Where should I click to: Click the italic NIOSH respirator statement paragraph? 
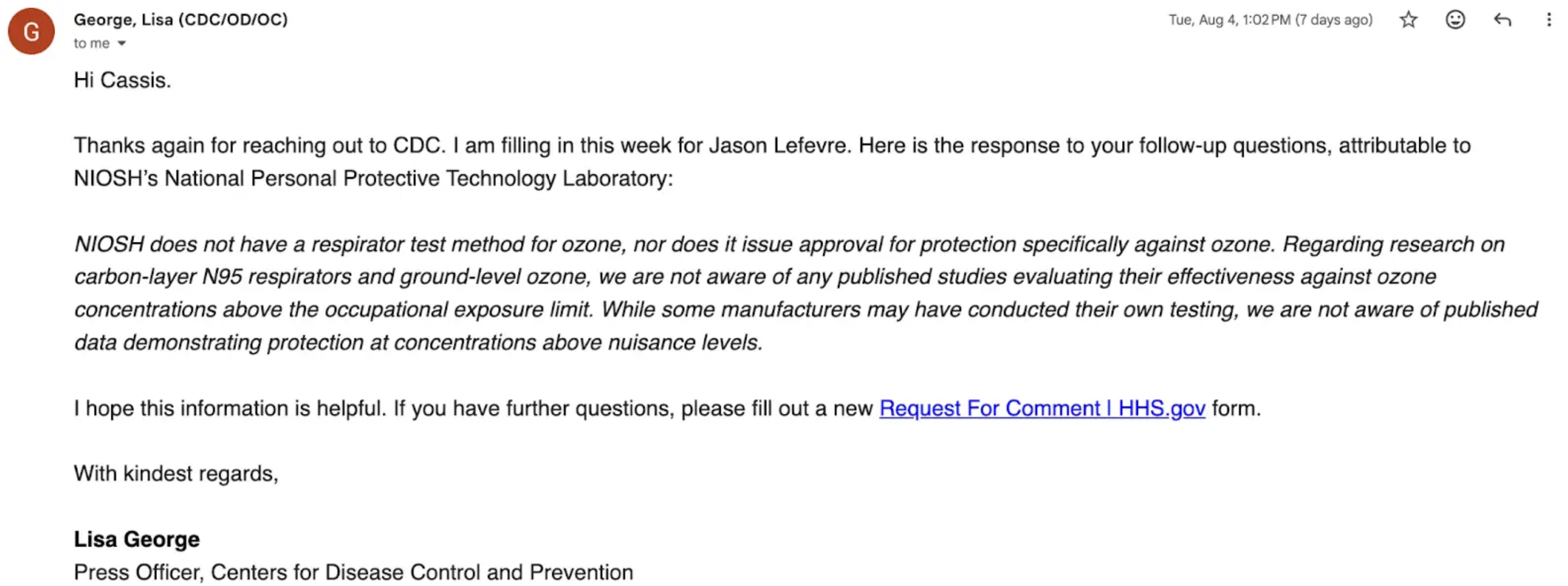click(806, 293)
